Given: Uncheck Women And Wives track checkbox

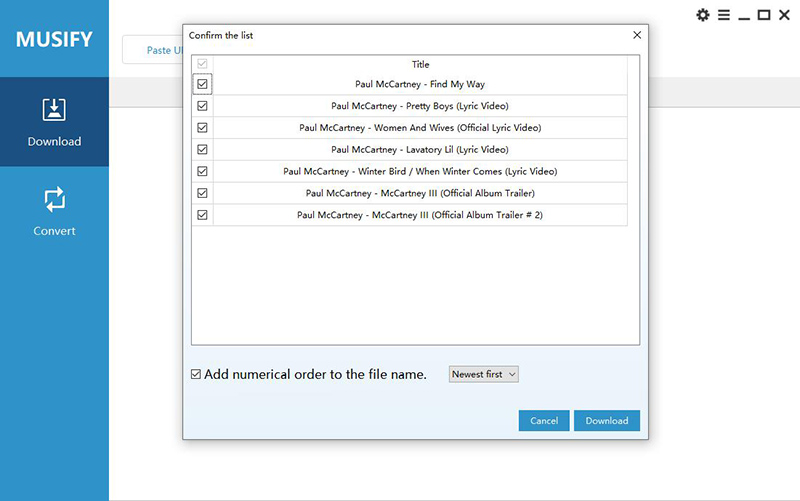Looking at the screenshot, I should tap(202, 128).
